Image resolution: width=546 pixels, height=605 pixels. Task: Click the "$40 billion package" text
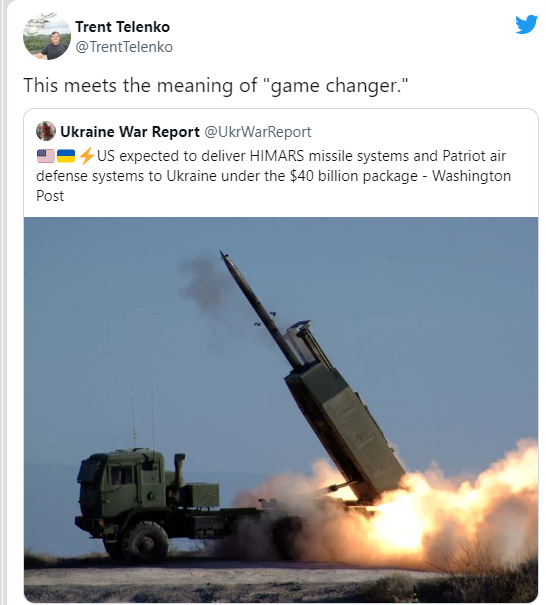pyautogui.click(x=354, y=176)
